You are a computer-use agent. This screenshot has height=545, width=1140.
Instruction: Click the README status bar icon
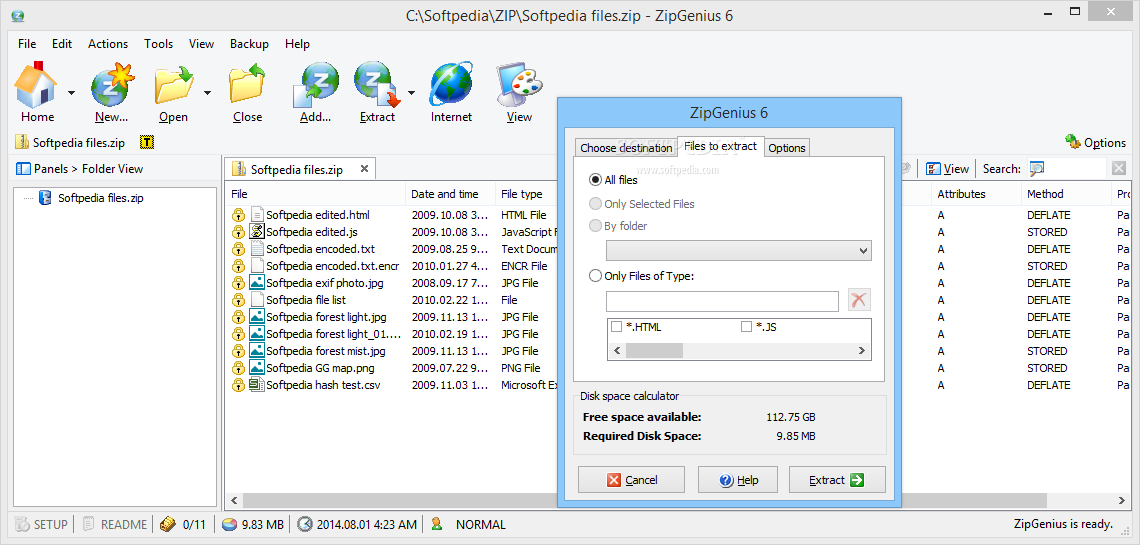coord(115,524)
